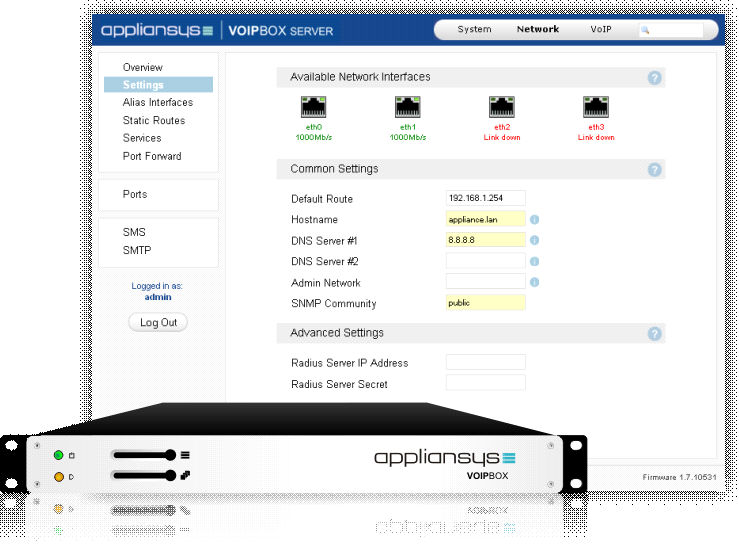Click the header search box
The width and height of the screenshot is (739, 551).
click(671, 30)
